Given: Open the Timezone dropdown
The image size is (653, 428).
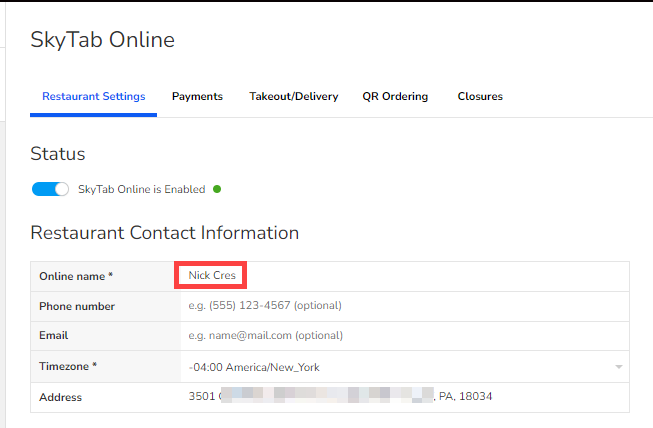Looking at the screenshot, I should [400, 367].
